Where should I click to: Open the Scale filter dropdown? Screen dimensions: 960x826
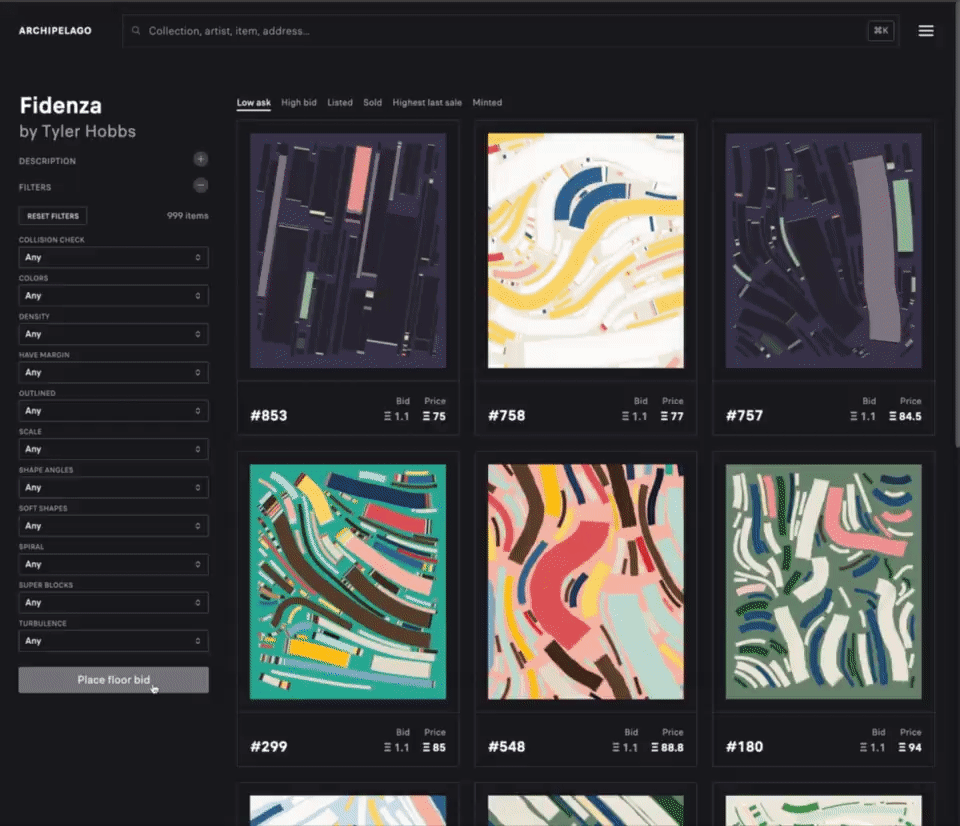click(113, 449)
